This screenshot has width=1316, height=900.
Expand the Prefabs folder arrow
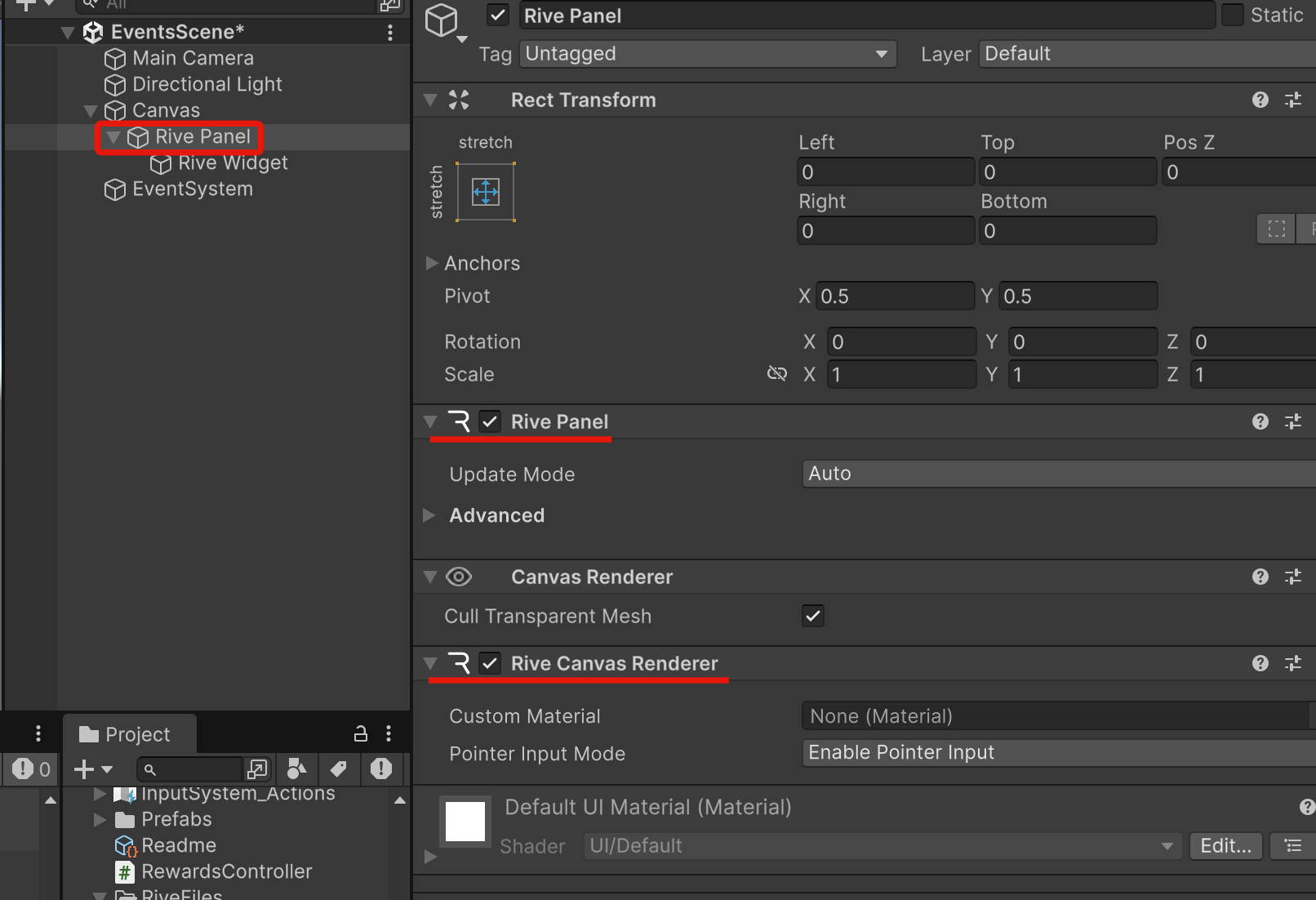coord(100,819)
